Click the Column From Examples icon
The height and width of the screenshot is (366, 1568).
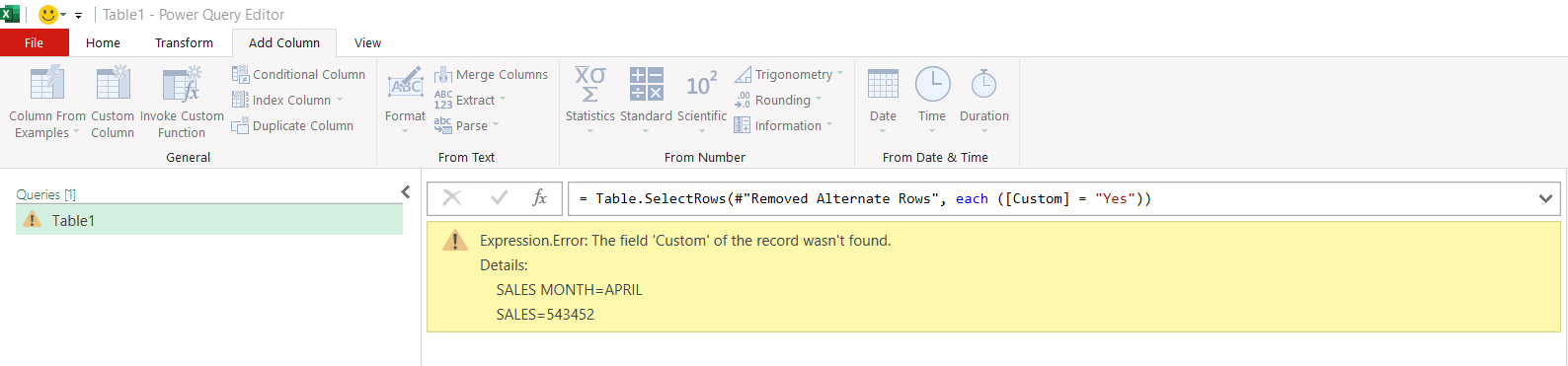coord(46,85)
